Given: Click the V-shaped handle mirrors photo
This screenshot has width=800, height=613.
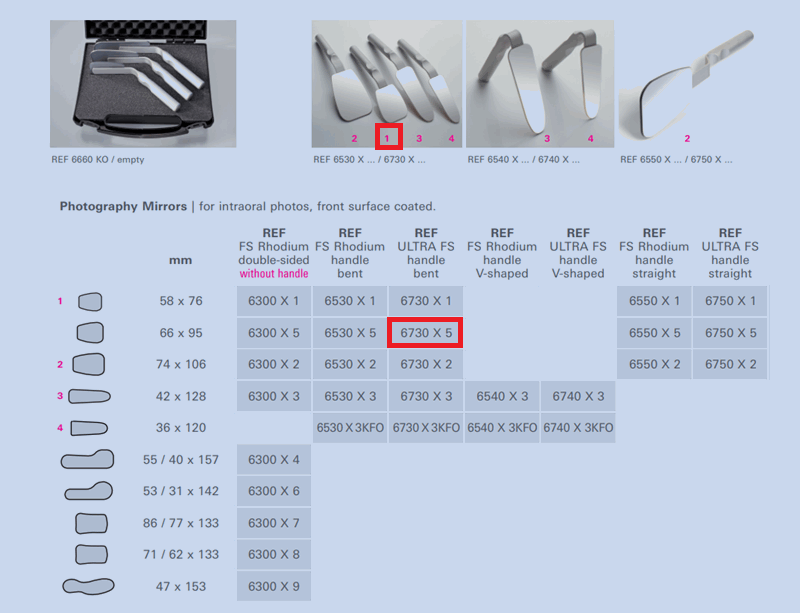Looking at the screenshot, I should click(x=540, y=84).
